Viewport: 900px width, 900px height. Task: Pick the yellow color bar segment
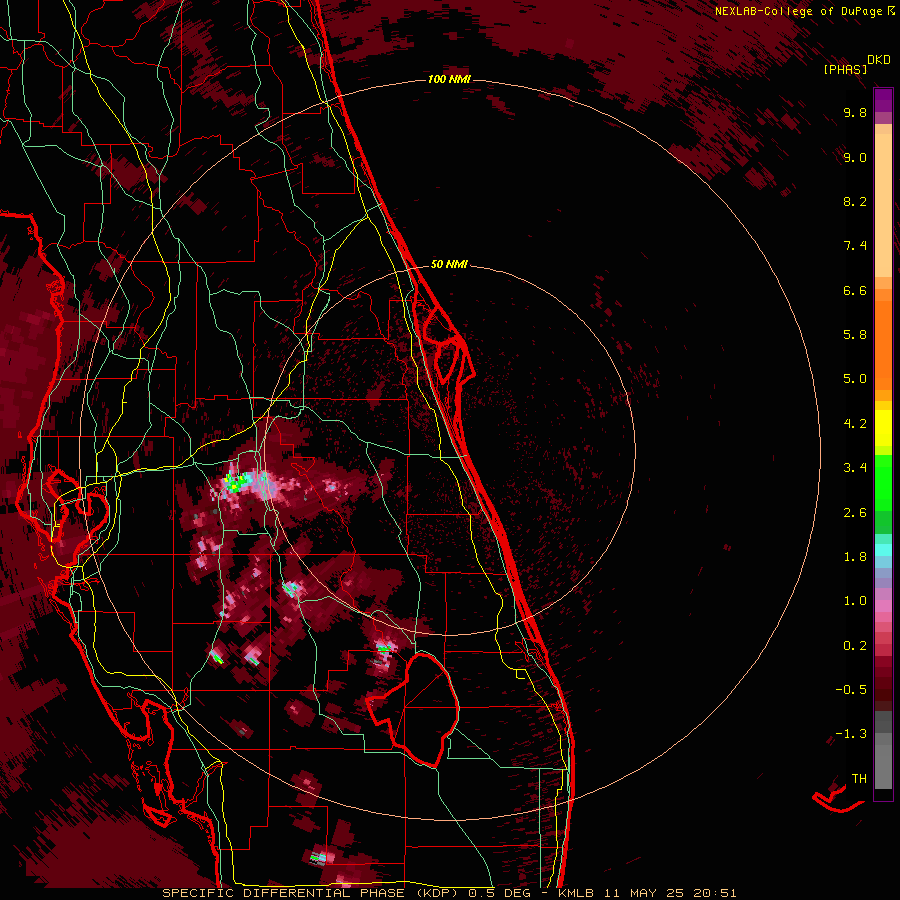point(883,428)
